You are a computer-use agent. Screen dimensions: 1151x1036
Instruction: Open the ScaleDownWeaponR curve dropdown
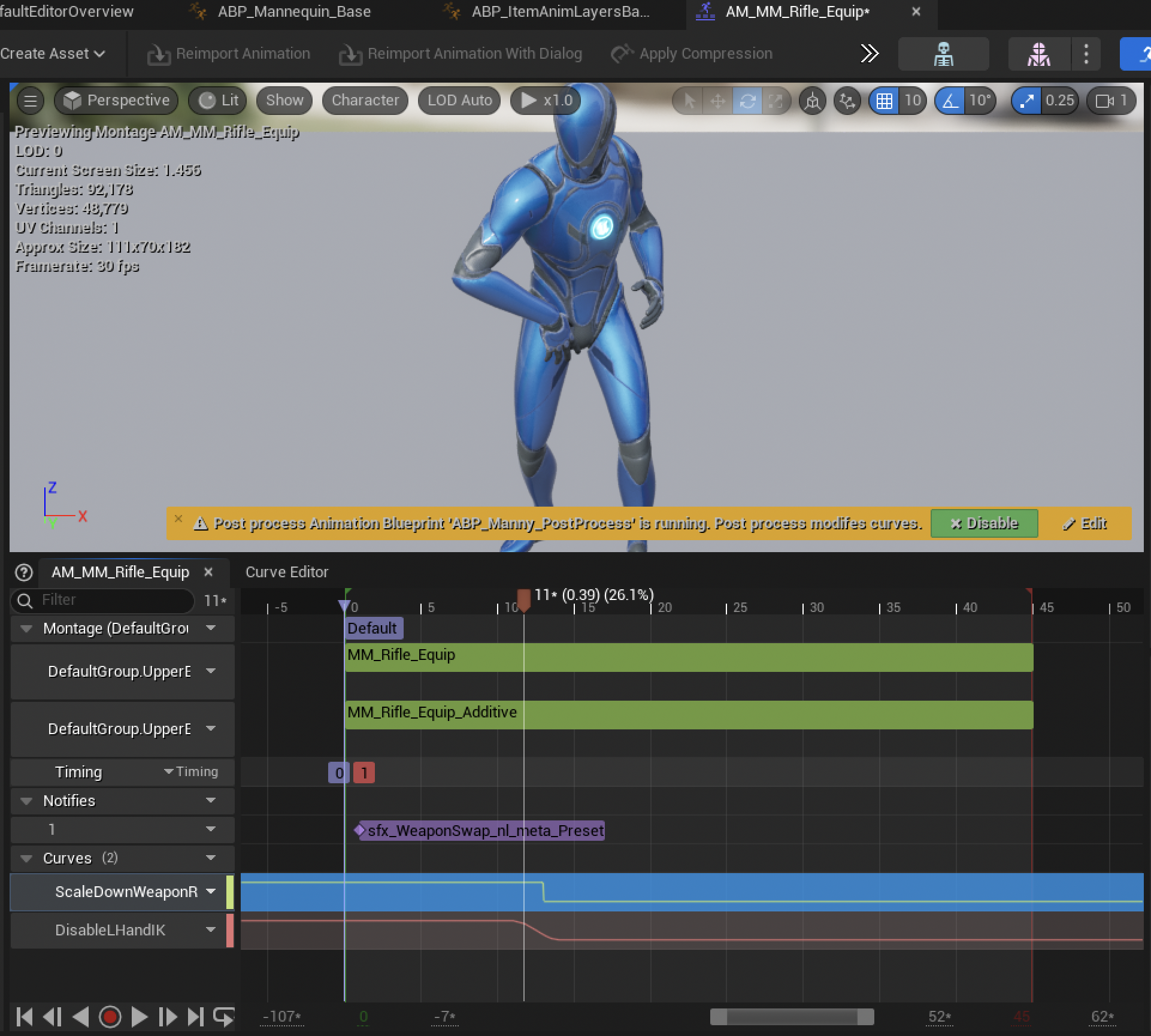[x=211, y=892]
